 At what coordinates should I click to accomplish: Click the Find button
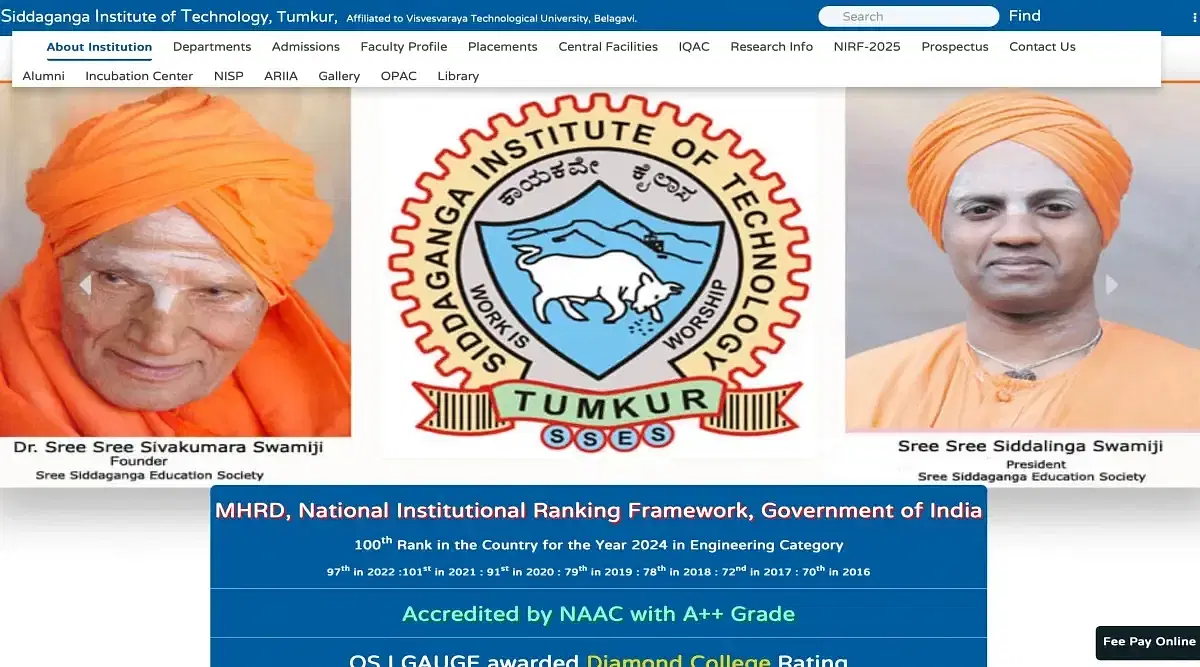[x=1025, y=16]
